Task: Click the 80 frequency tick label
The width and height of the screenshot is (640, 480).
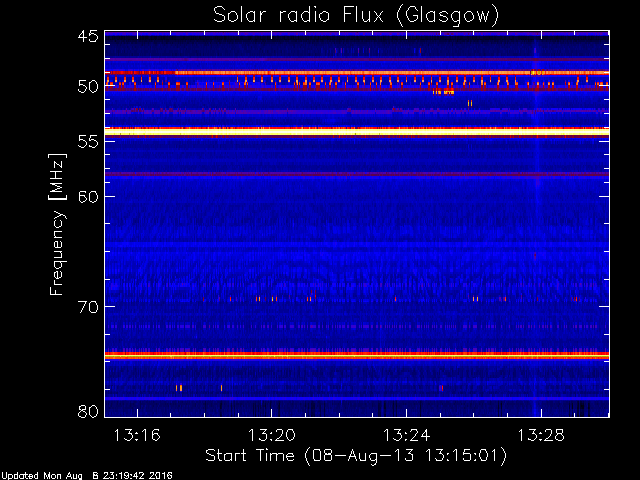Action: point(88,411)
